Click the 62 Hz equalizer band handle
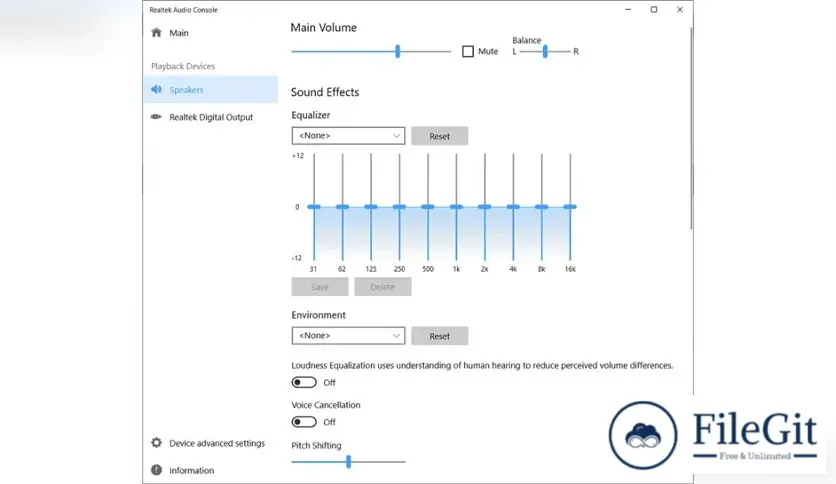Viewport: 836px width, 484px height. click(x=342, y=207)
